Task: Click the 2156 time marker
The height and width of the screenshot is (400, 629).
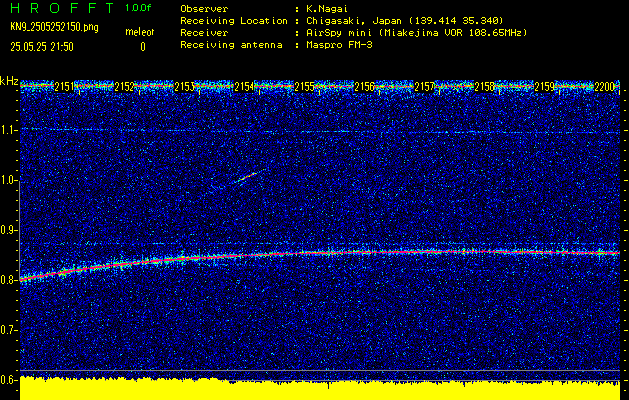Action: 364,87
